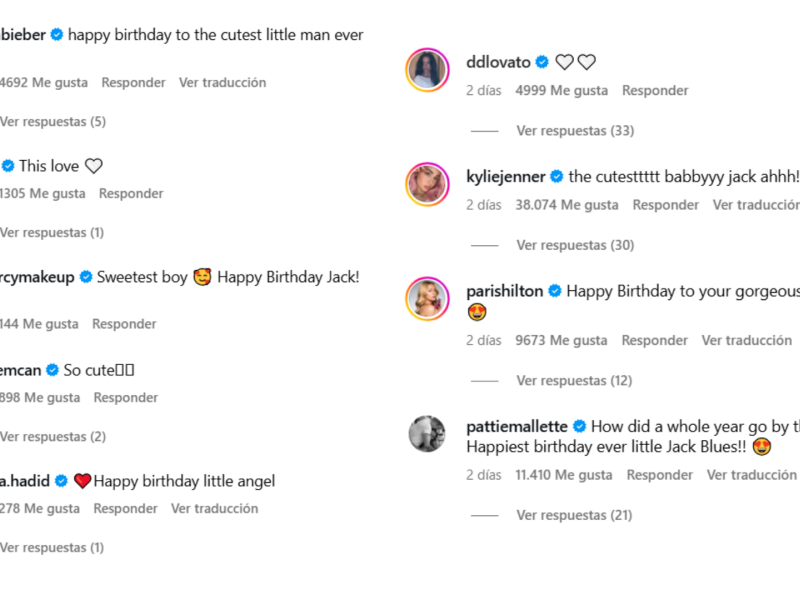Click parishilton's profile picture

point(427,298)
